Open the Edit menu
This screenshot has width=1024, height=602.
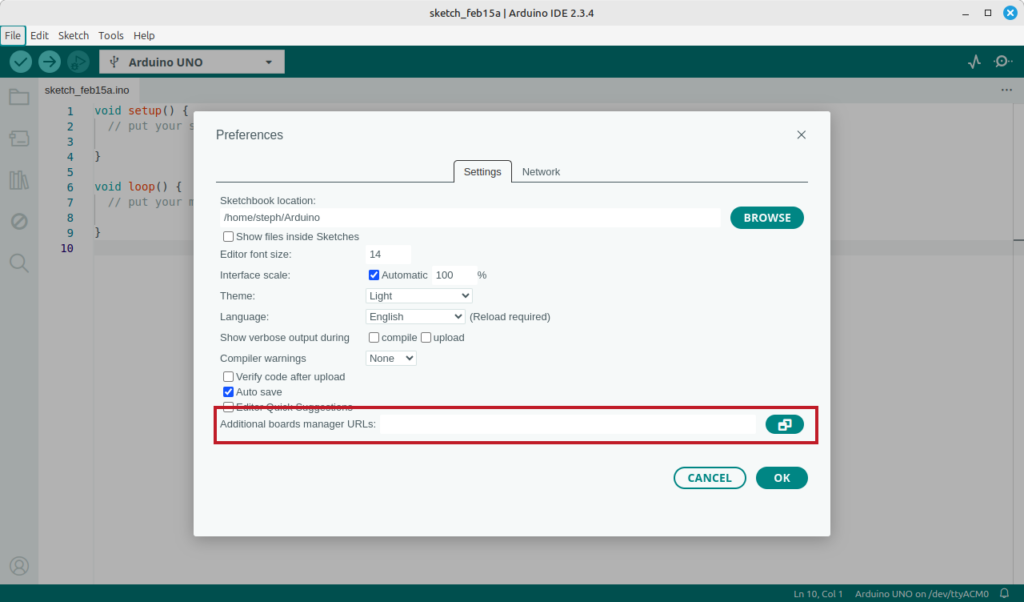pyautogui.click(x=39, y=35)
